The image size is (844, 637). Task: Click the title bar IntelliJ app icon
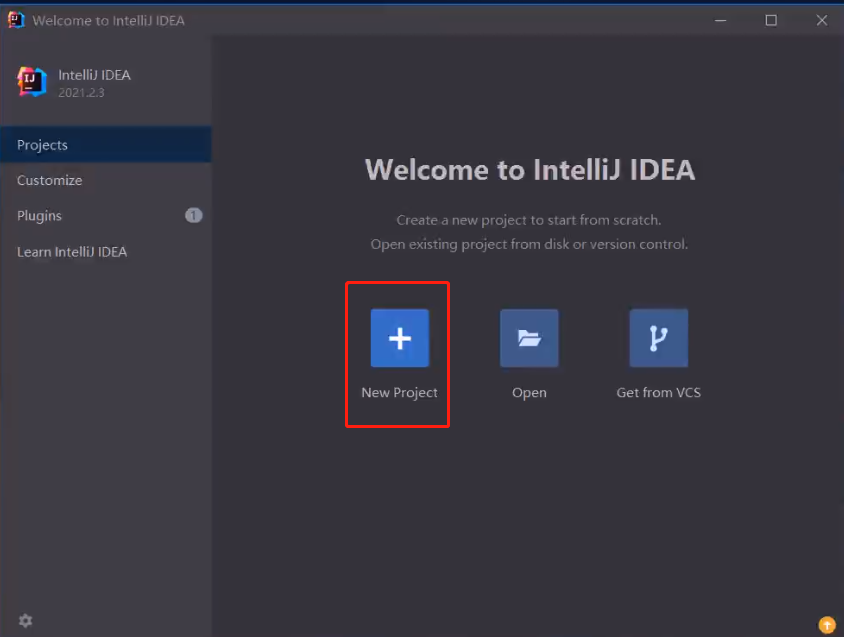coord(16,20)
